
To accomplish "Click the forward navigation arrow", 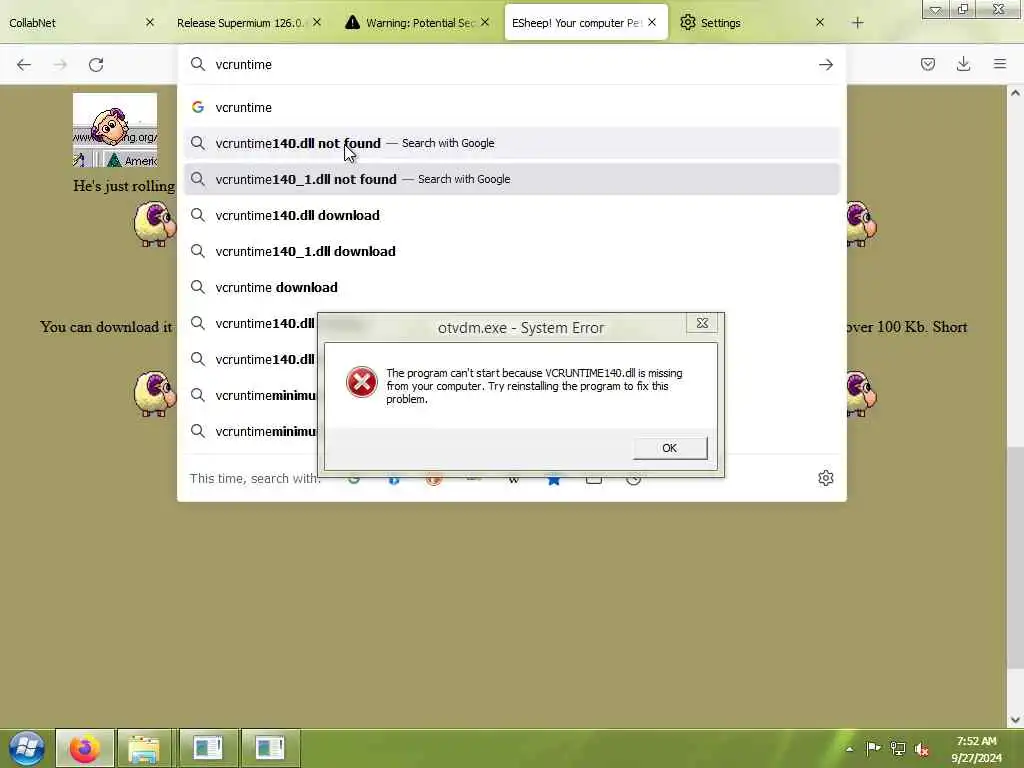I will pos(59,65).
